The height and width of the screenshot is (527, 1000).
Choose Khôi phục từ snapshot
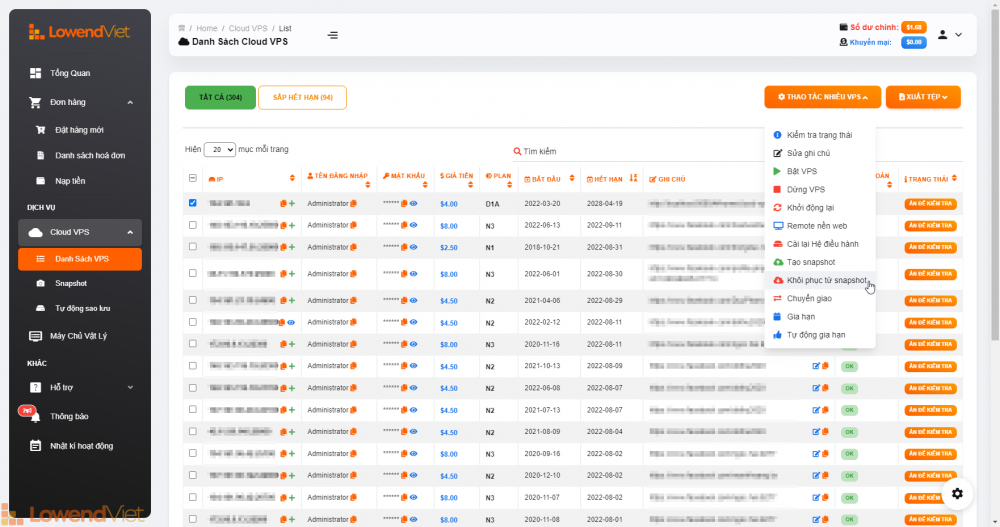(820, 281)
